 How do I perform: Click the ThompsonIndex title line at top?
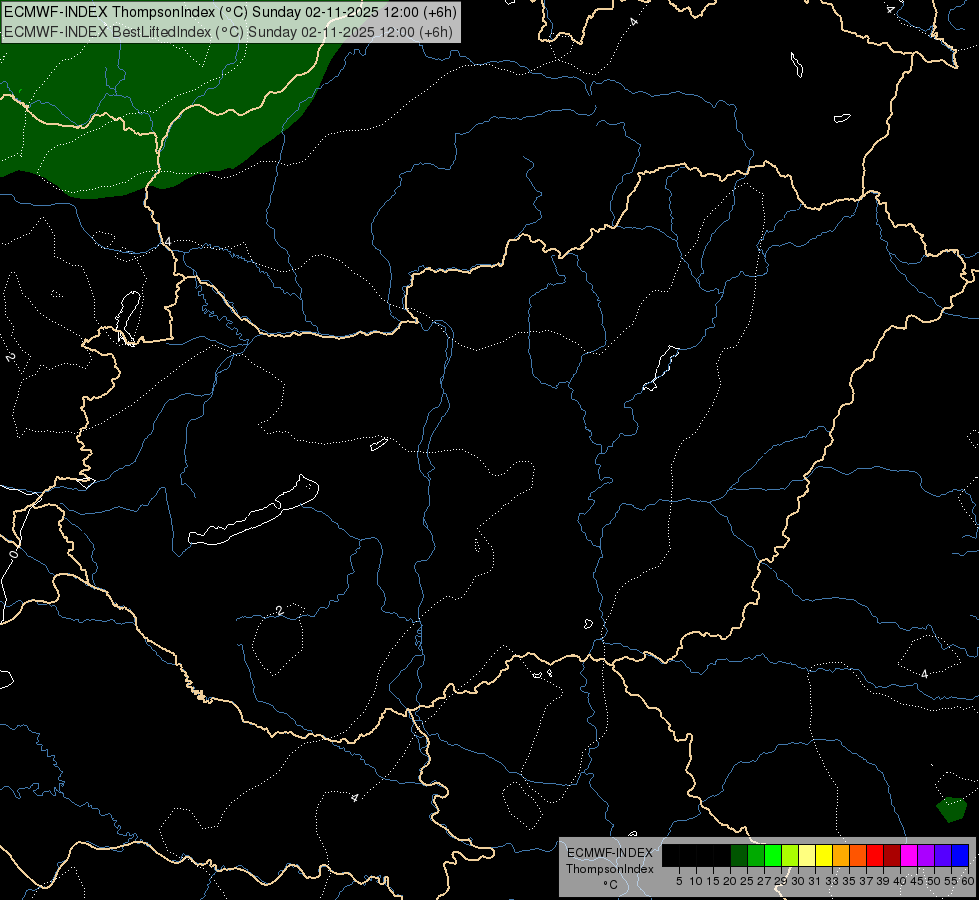tap(230, 12)
